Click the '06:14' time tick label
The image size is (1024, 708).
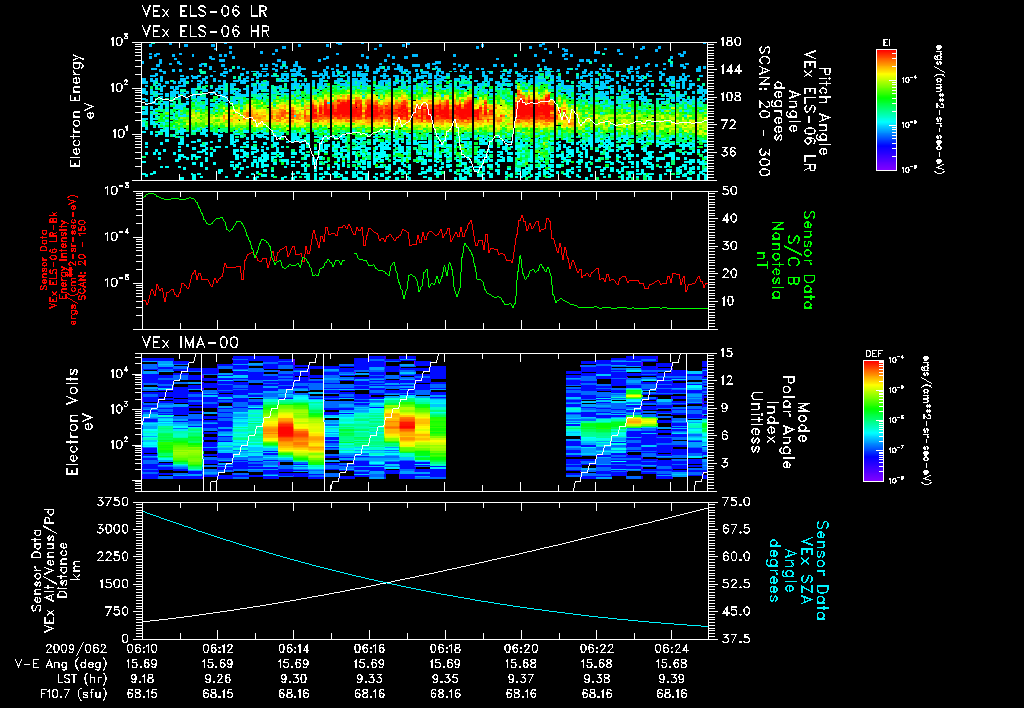(293, 649)
